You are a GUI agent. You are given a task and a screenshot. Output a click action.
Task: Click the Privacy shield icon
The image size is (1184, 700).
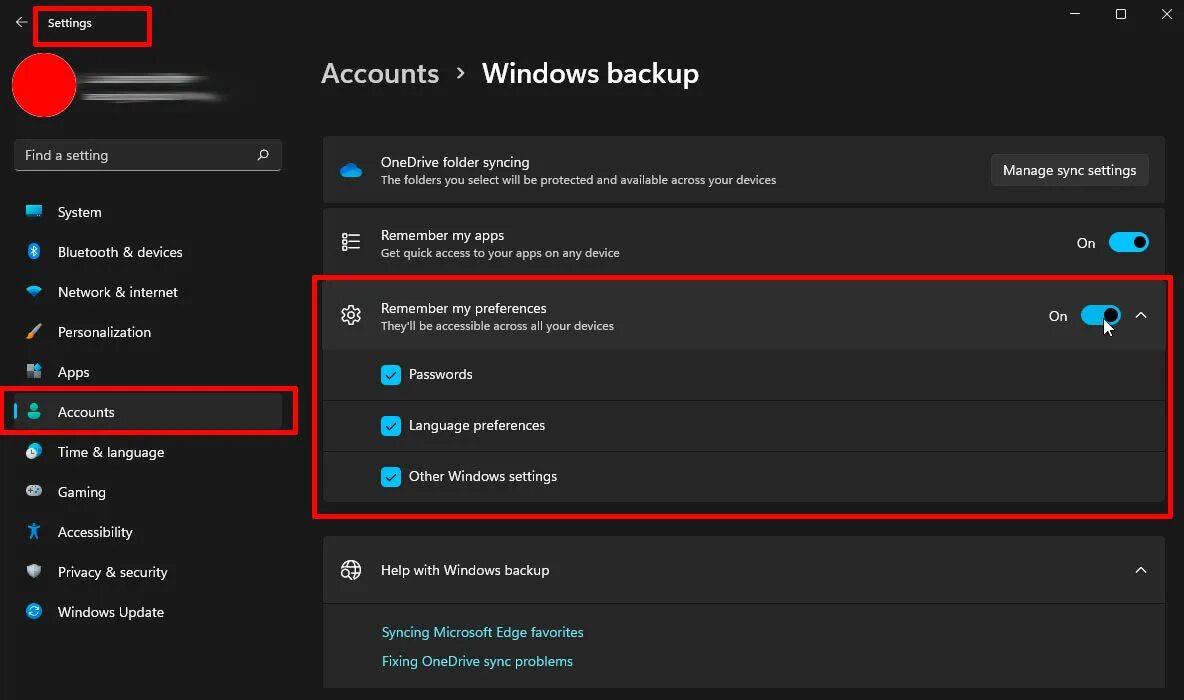34,572
